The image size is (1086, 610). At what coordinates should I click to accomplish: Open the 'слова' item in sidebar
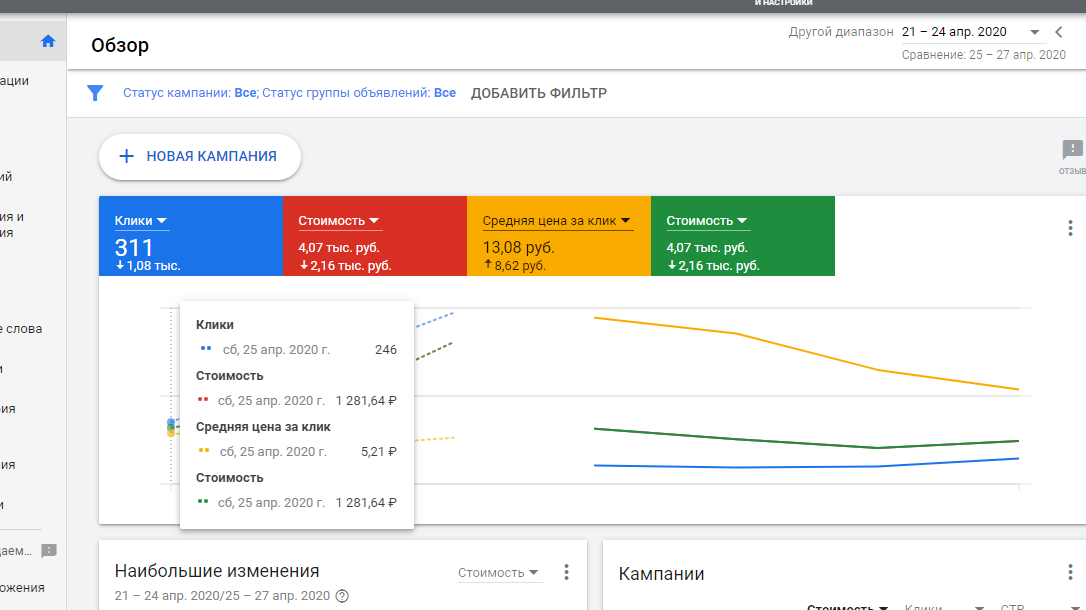[x=21, y=329]
